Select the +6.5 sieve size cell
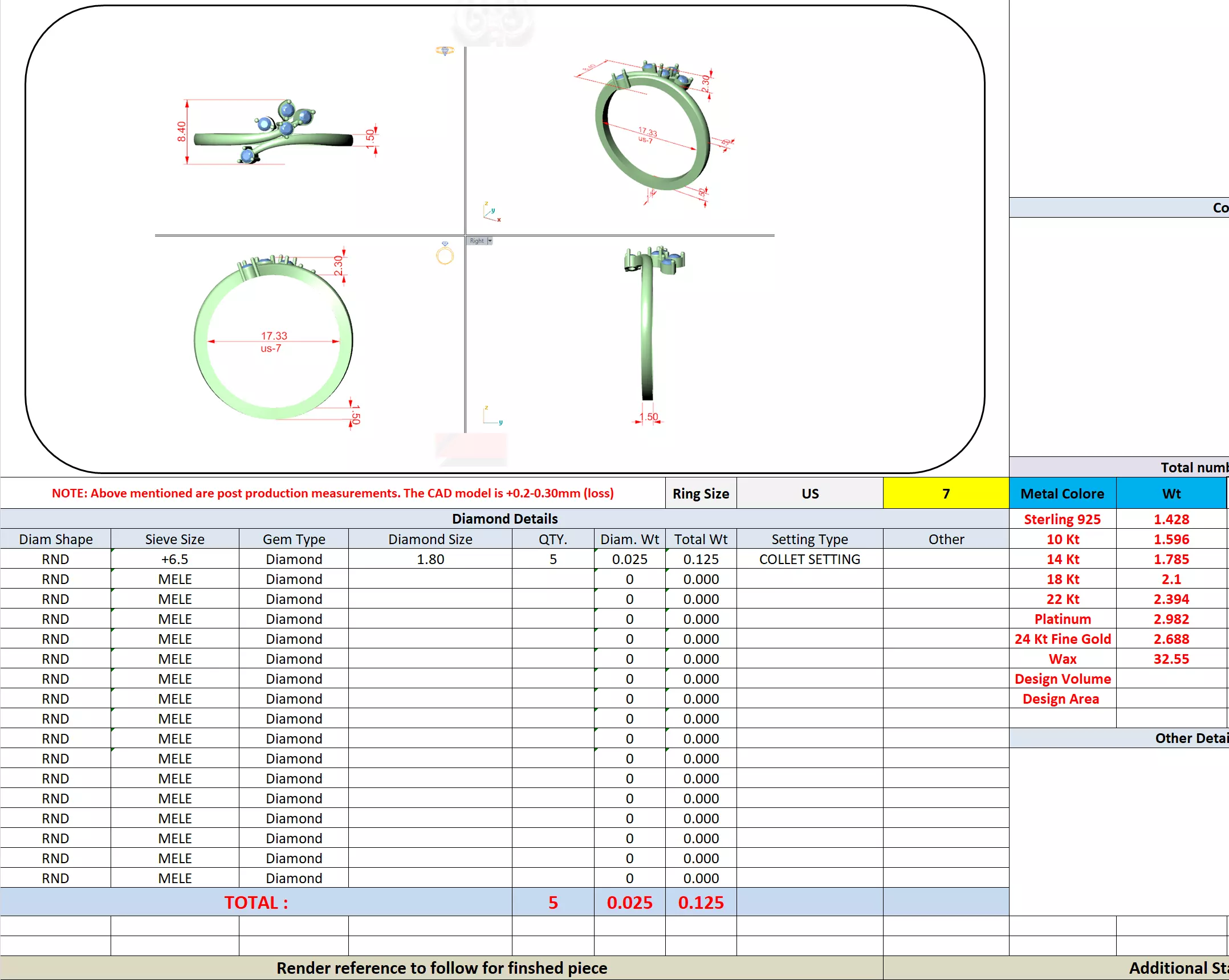Viewport: 1229px width, 980px height. pos(174,559)
